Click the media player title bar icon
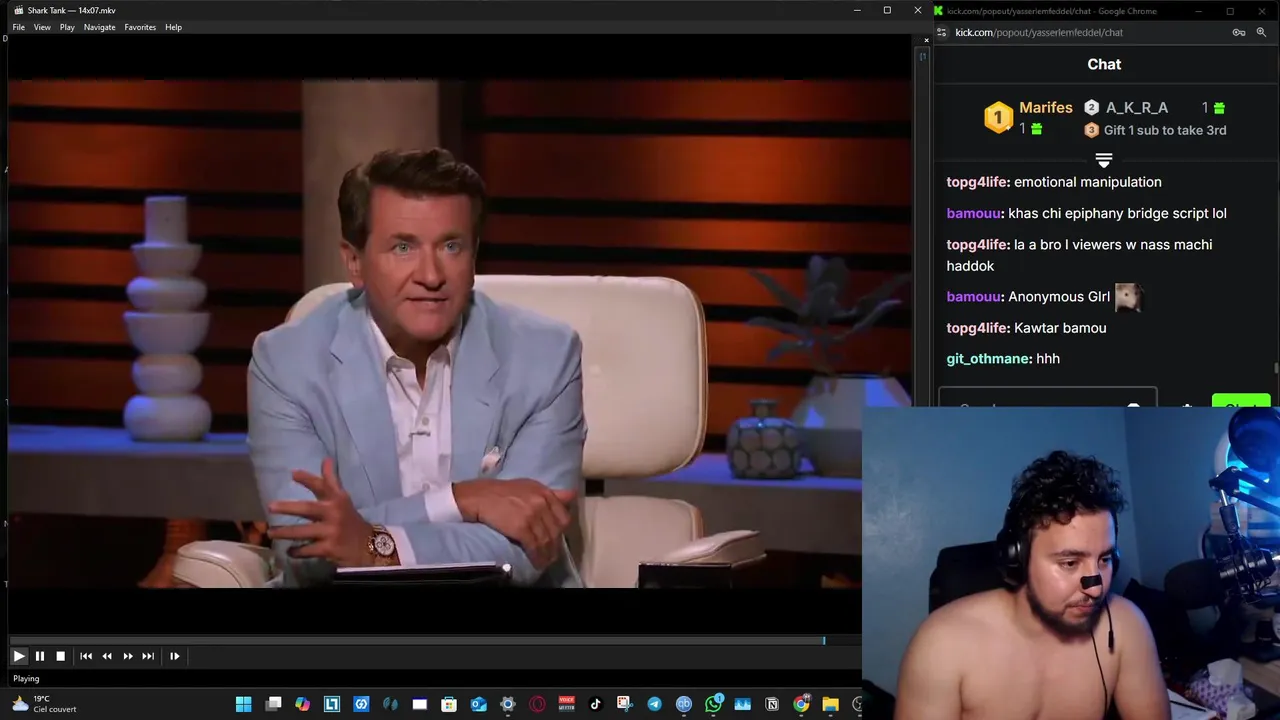The width and height of the screenshot is (1280, 720). coord(18,10)
